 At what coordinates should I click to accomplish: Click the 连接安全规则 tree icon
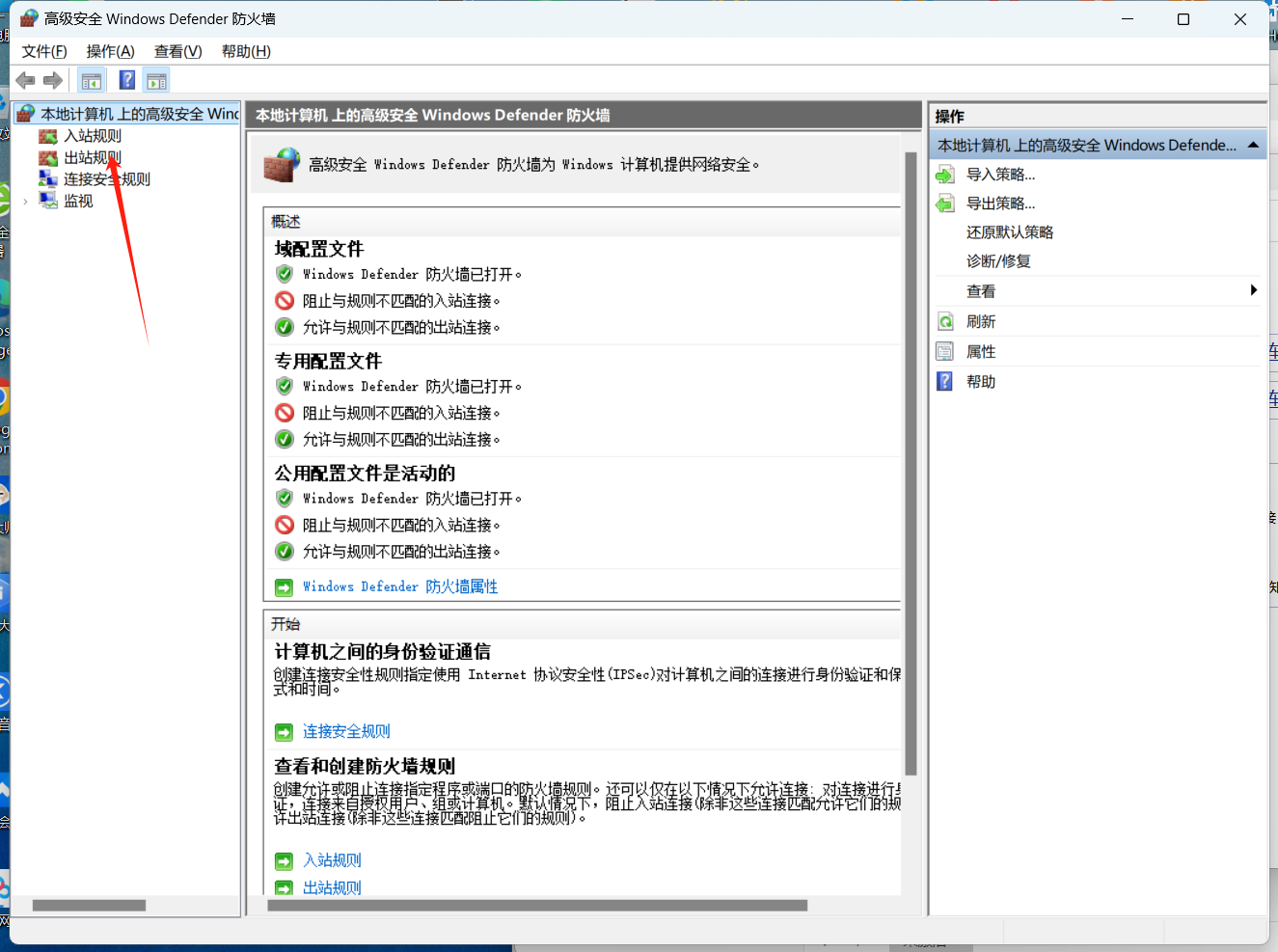[x=47, y=178]
